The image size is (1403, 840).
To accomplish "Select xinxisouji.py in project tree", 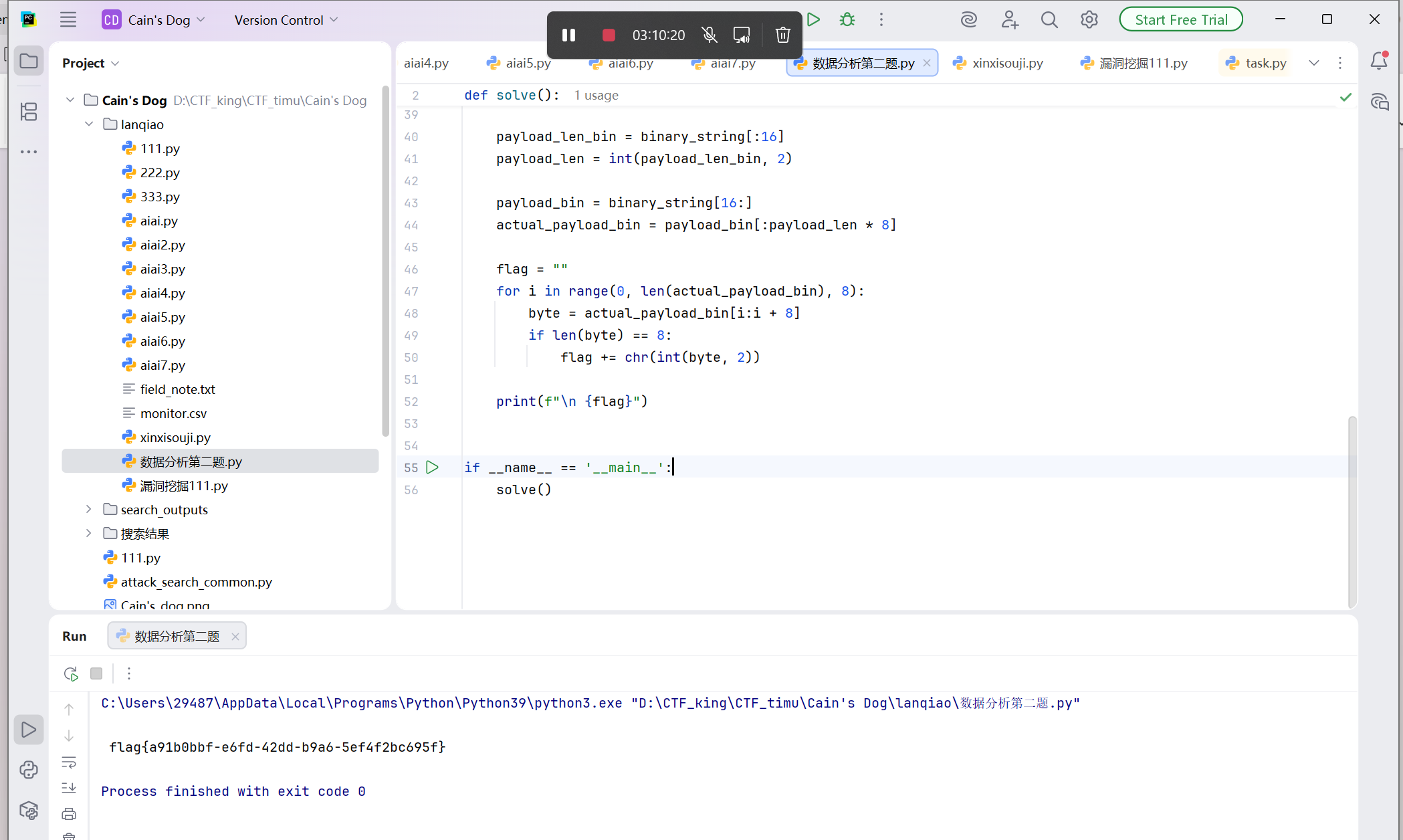I will pyautogui.click(x=166, y=437).
